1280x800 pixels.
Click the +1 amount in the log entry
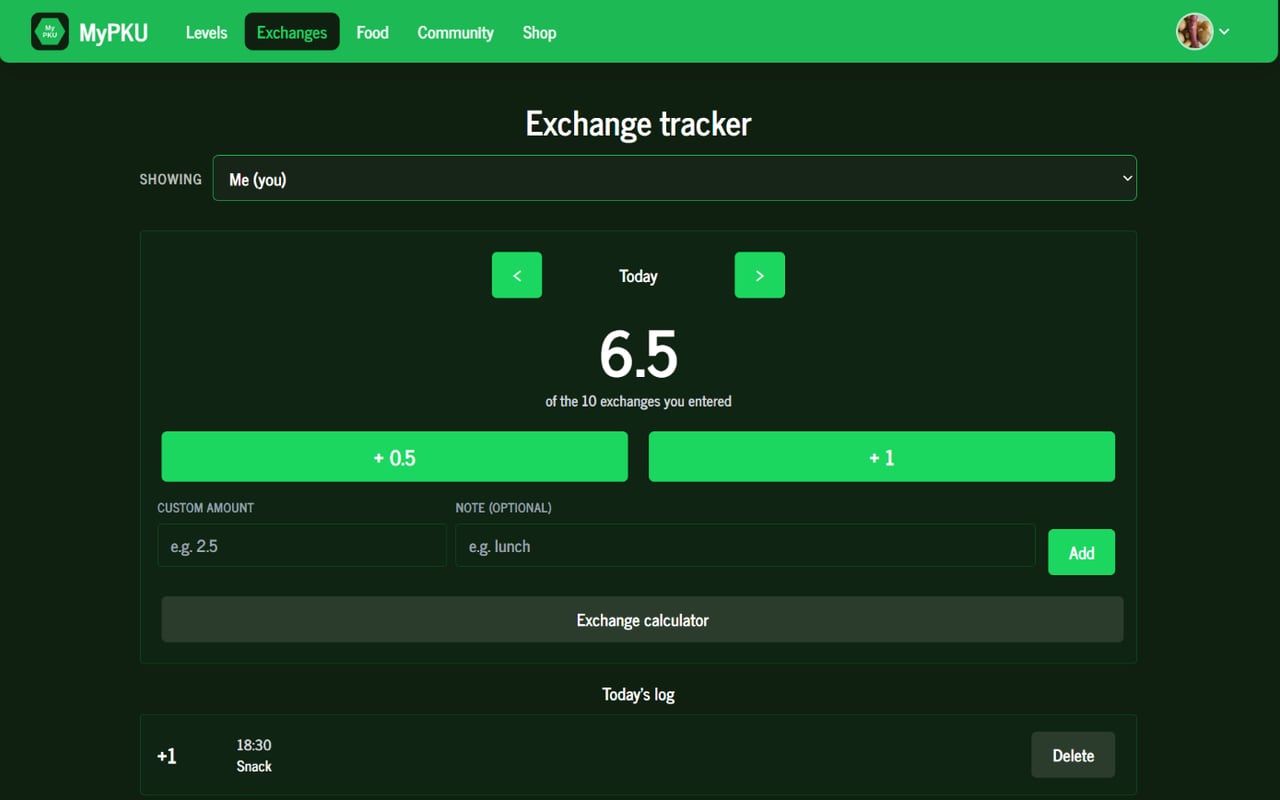(x=167, y=756)
